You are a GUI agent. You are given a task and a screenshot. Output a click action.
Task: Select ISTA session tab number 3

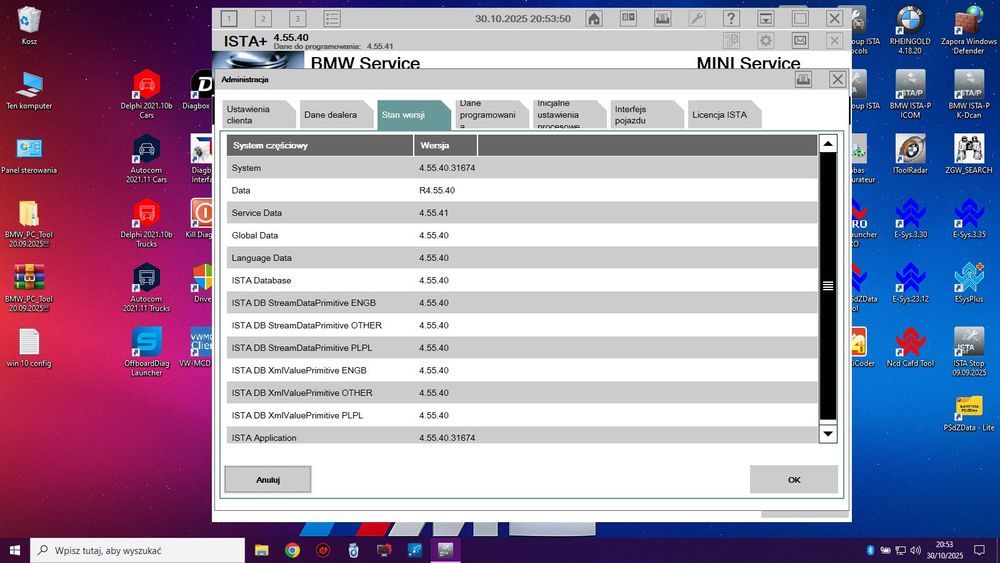(297, 18)
